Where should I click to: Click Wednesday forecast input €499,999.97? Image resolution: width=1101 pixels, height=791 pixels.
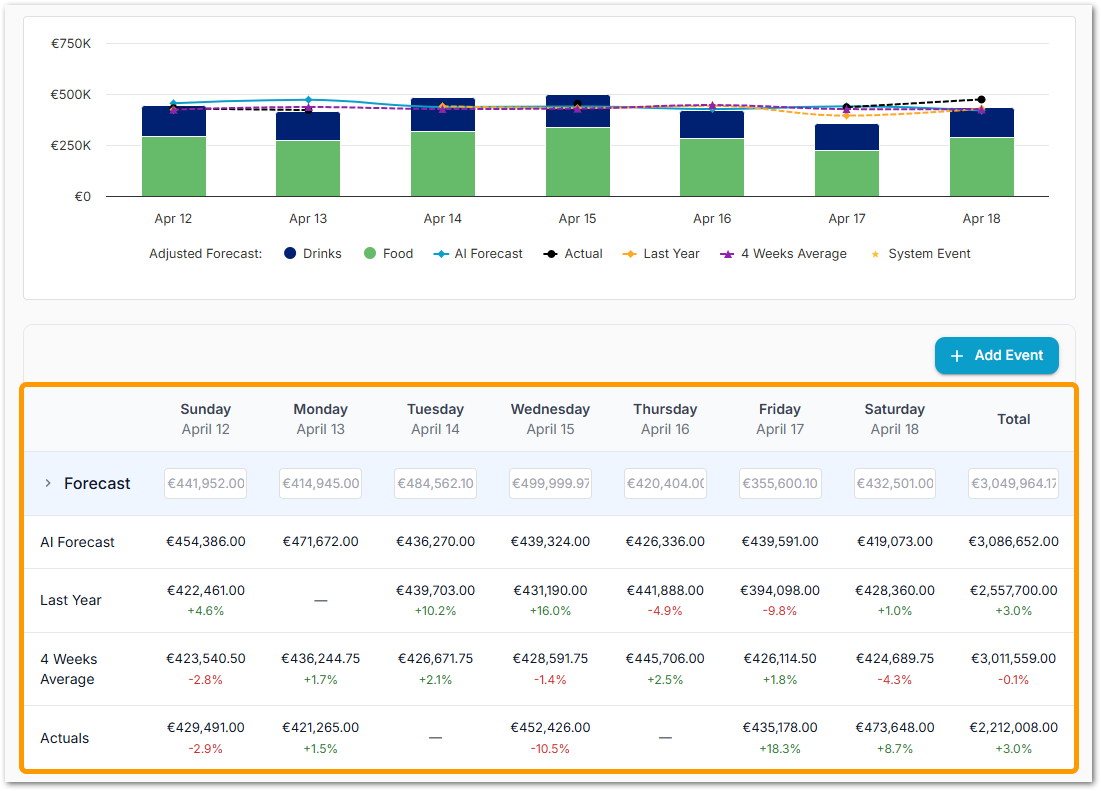pos(550,484)
